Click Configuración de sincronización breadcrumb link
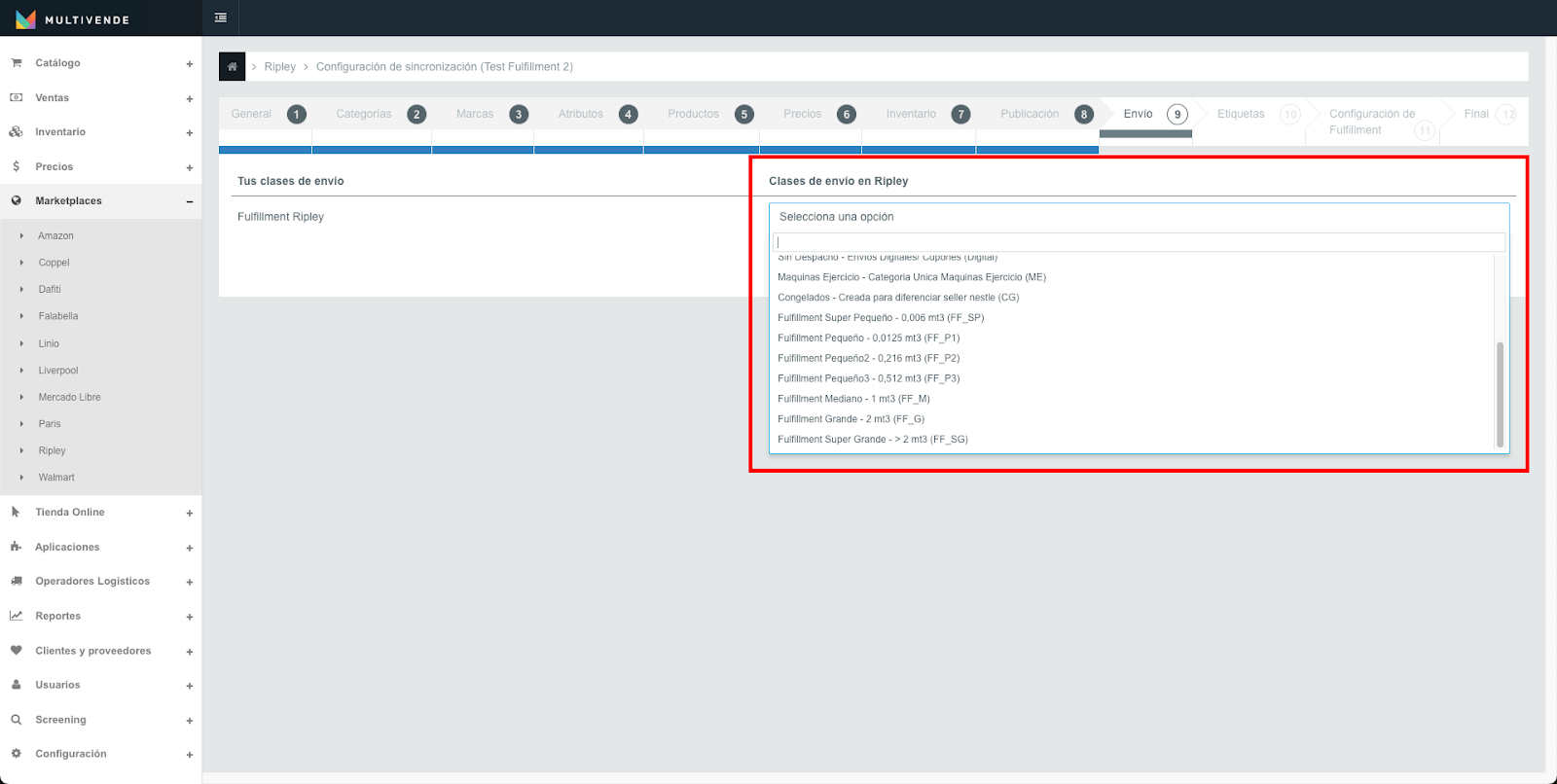The height and width of the screenshot is (784, 1557). [444, 67]
